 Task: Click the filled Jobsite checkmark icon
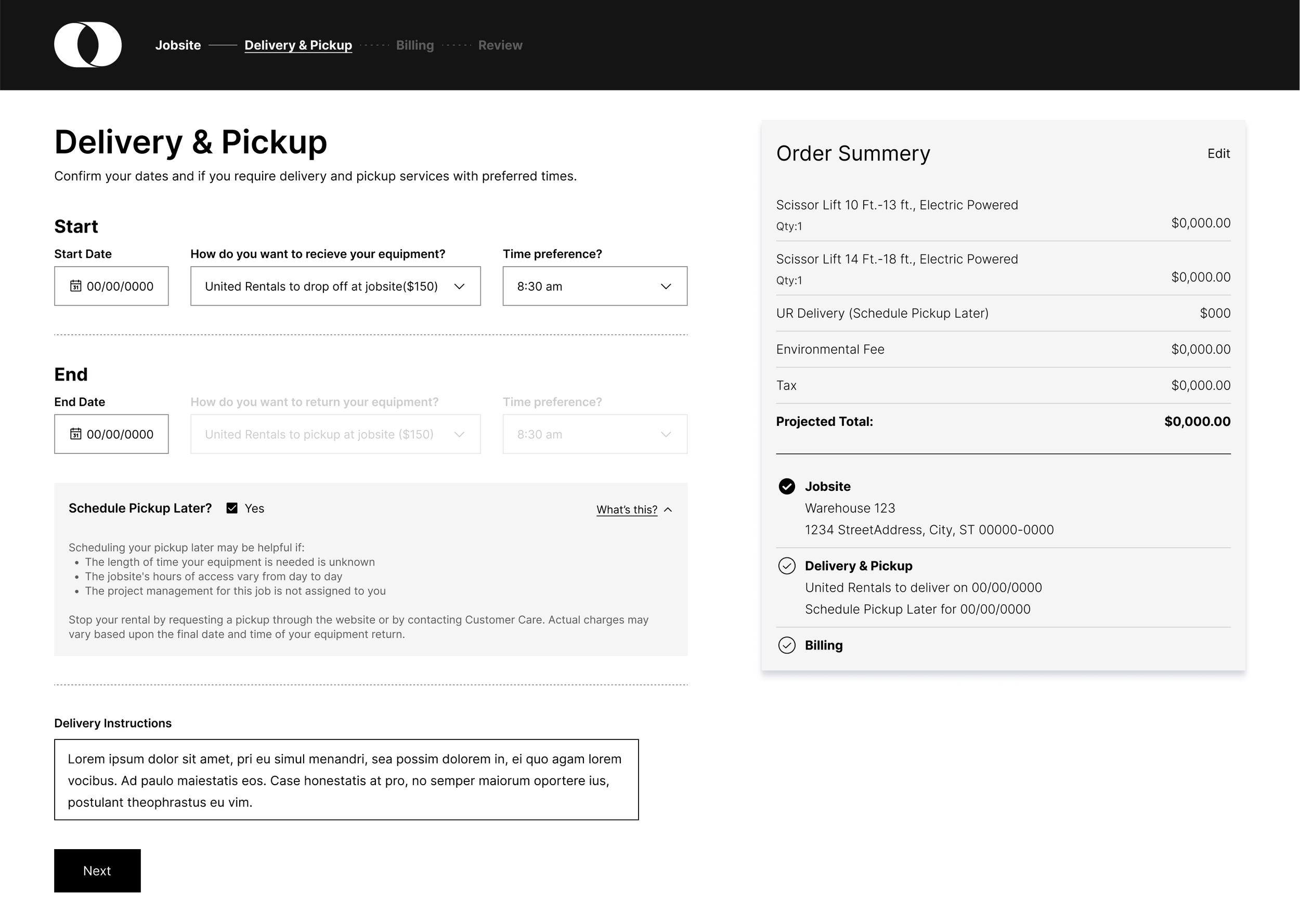coord(786,487)
